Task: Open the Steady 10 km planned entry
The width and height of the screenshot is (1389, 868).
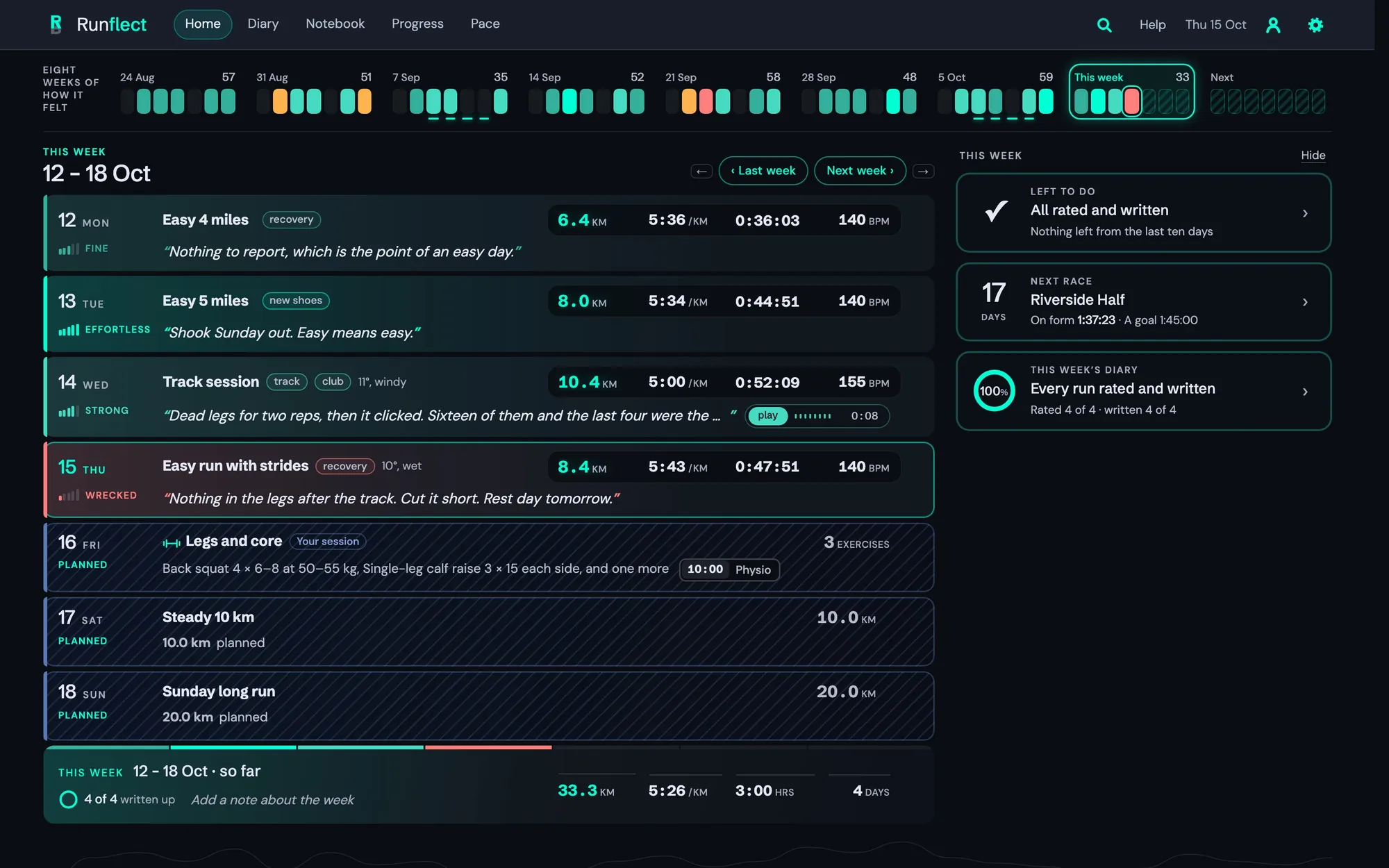Action: coord(489,632)
